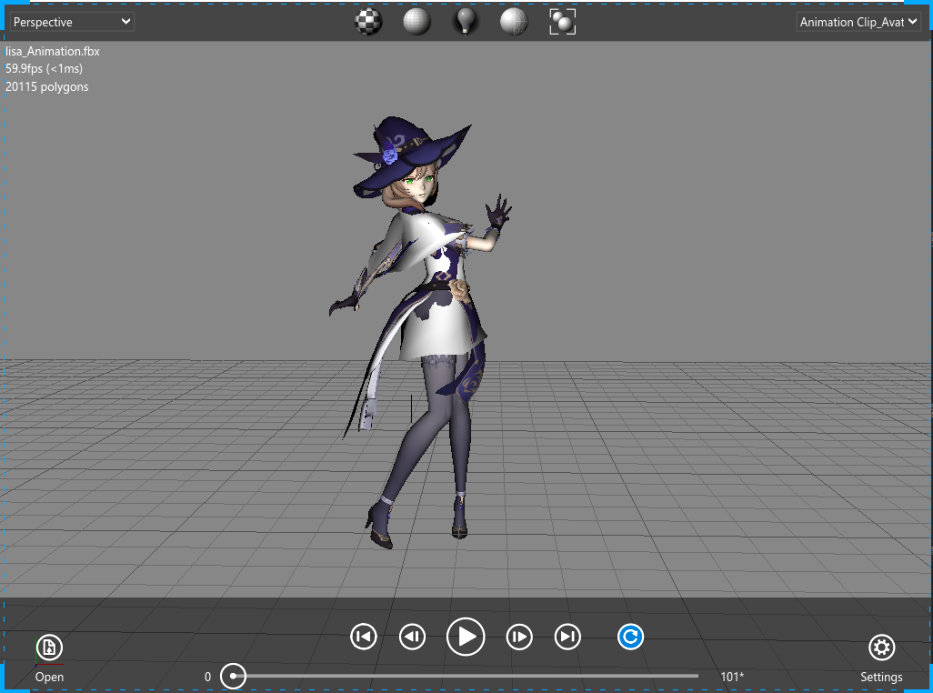Open the Settings gear
The height and width of the screenshot is (693, 933).
click(881, 658)
